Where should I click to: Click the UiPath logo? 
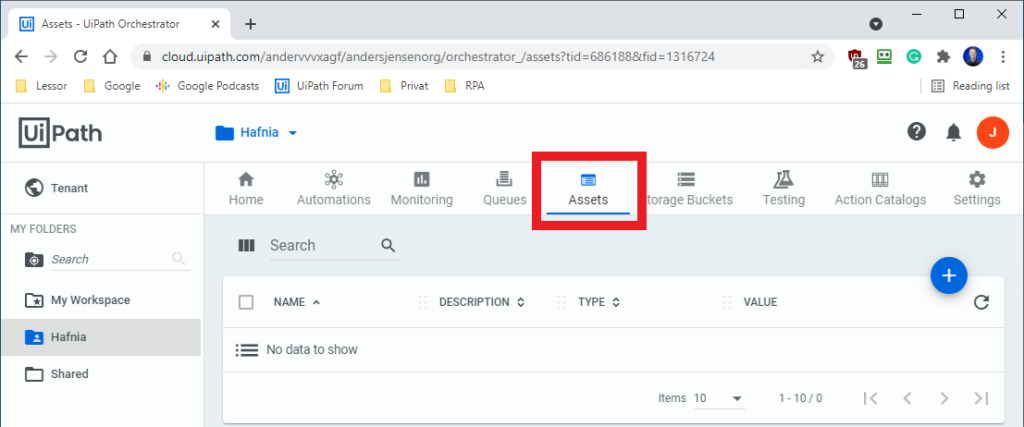[60, 133]
